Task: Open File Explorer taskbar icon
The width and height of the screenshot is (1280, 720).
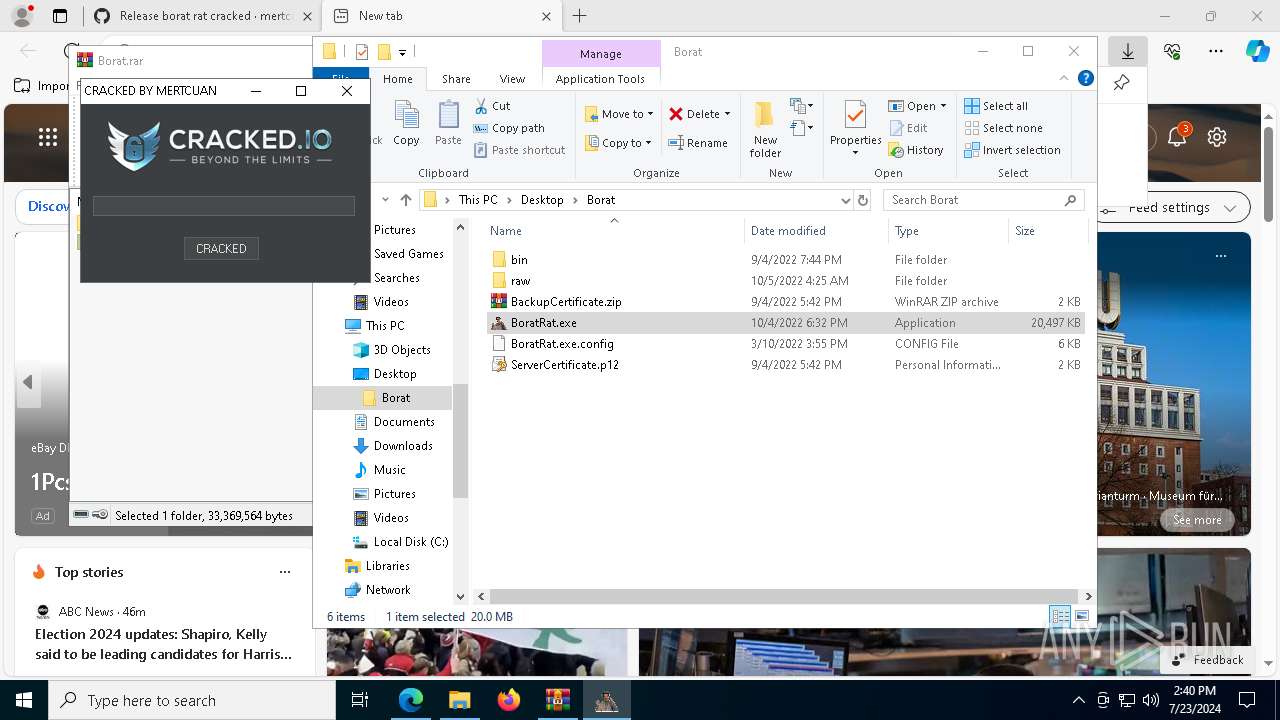Action: coord(459,700)
